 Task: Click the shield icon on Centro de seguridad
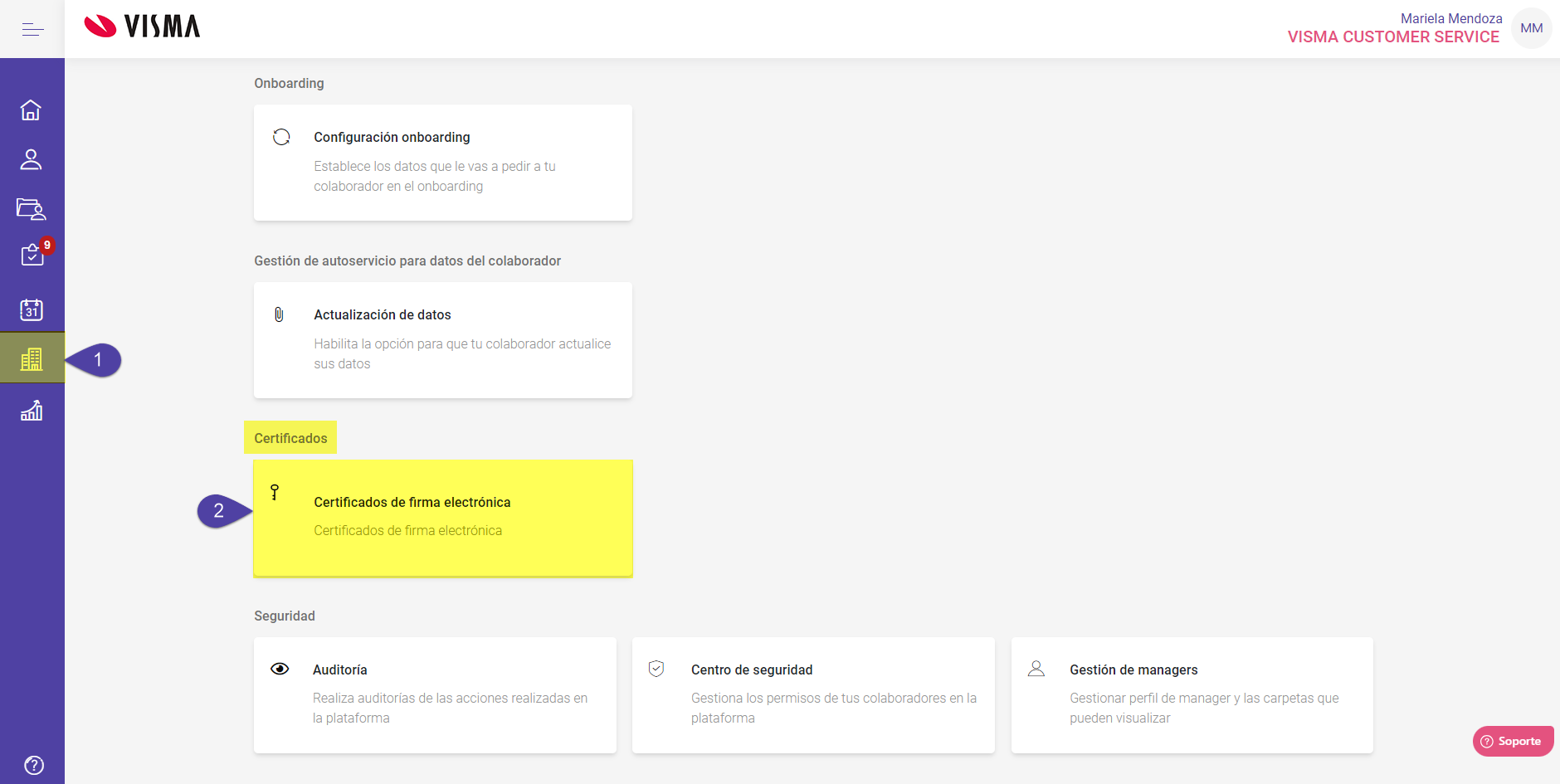point(656,669)
